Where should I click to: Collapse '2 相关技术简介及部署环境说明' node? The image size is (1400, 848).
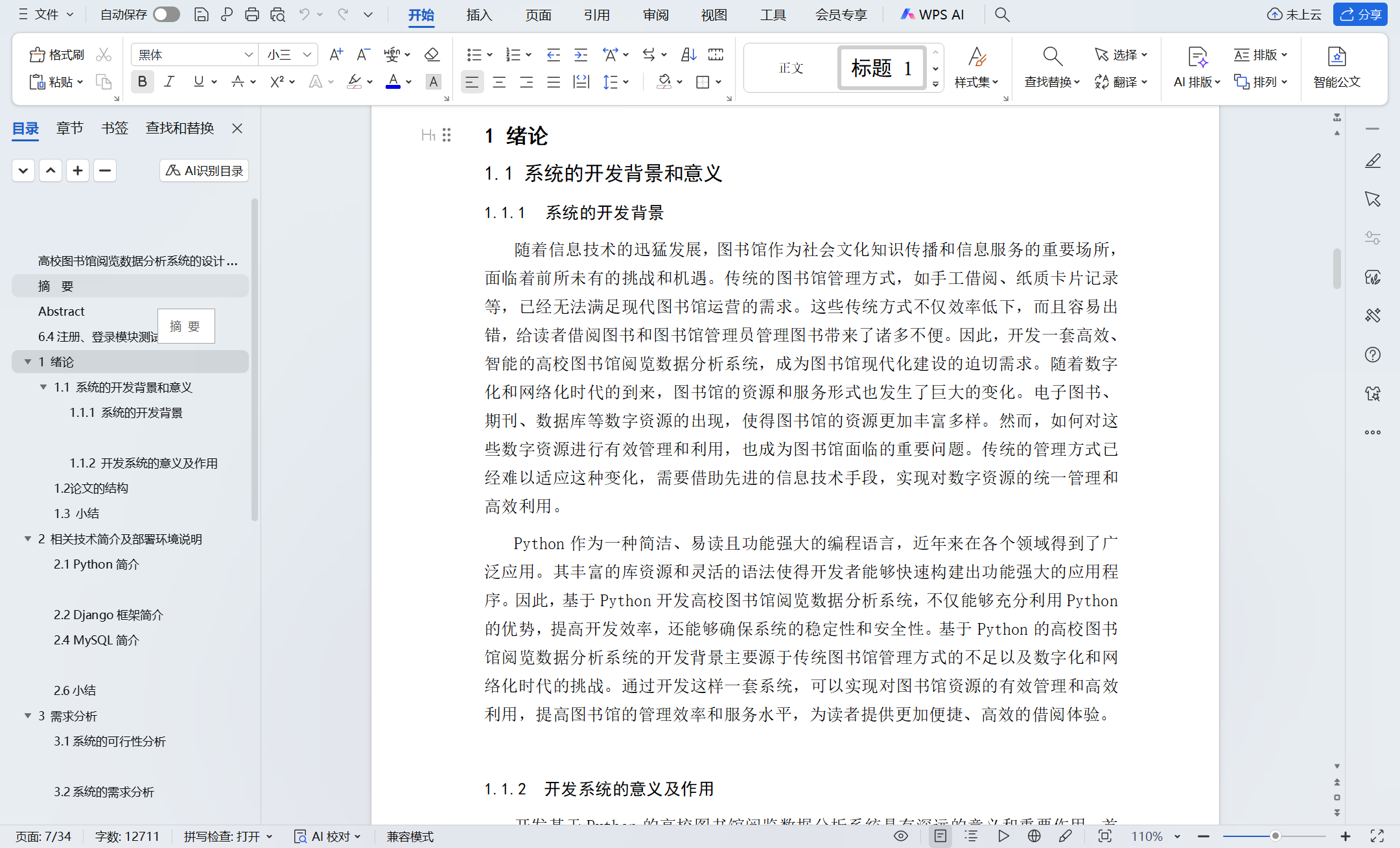tap(28, 539)
